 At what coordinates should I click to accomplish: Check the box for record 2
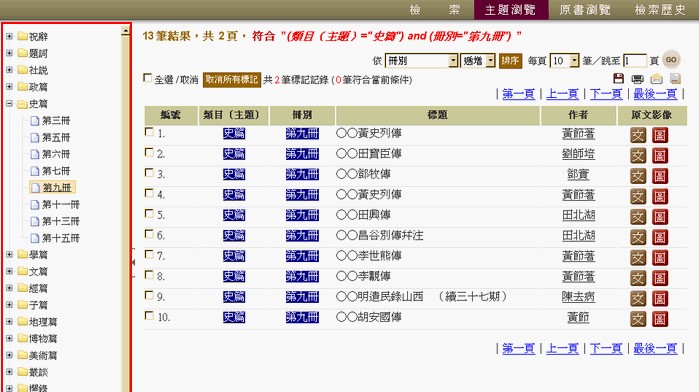[x=149, y=153]
